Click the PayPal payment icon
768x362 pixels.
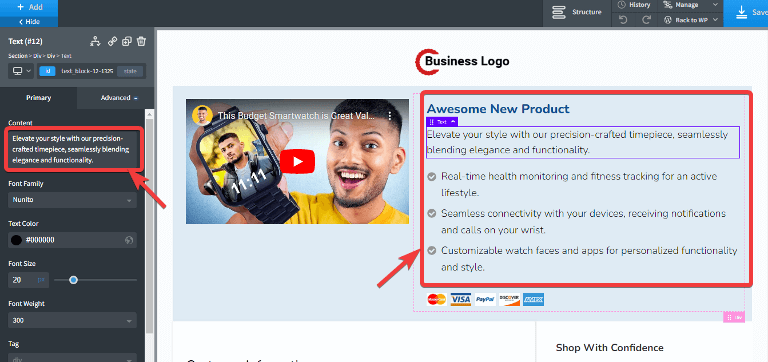(x=485, y=299)
